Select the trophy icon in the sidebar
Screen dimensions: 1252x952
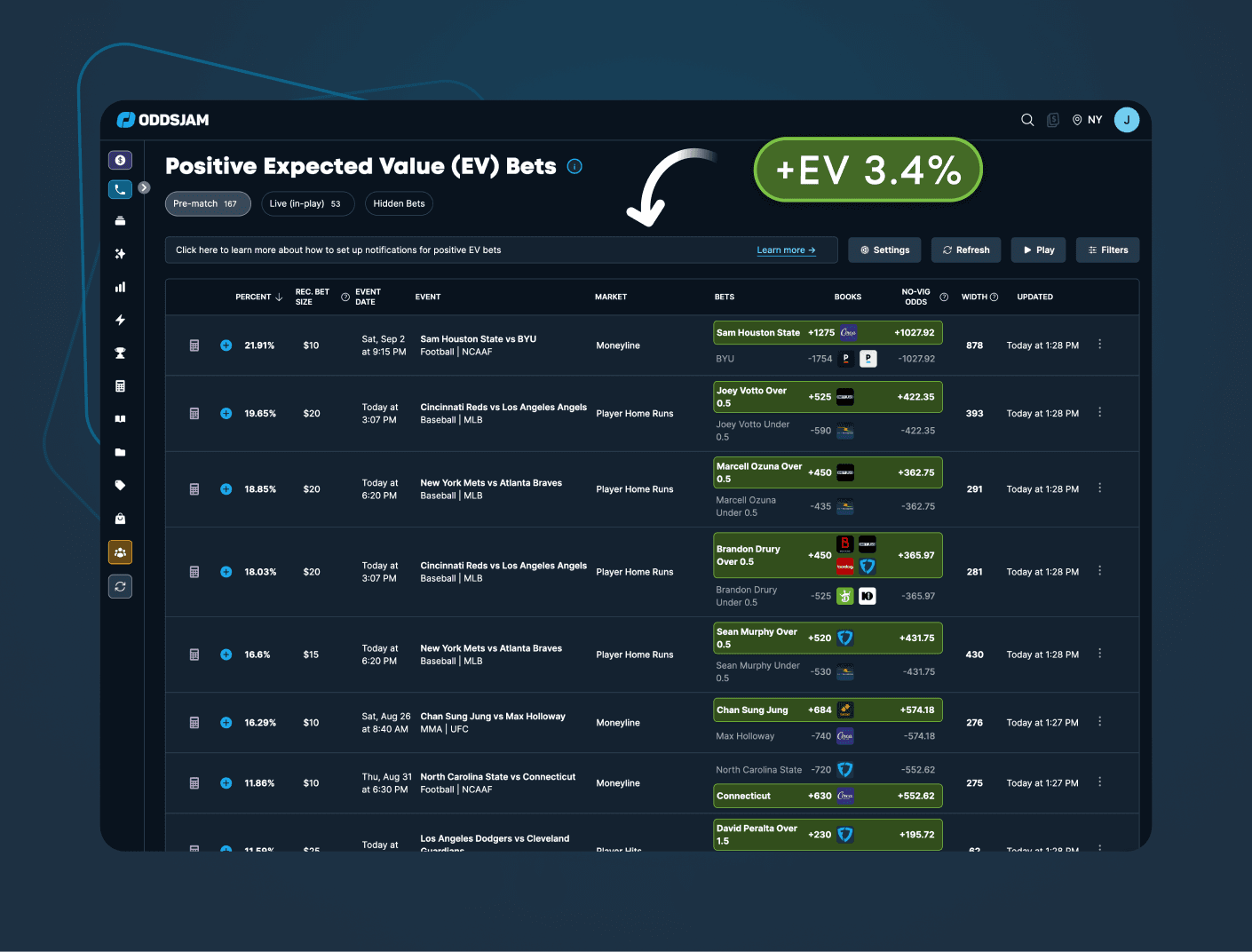coord(120,353)
